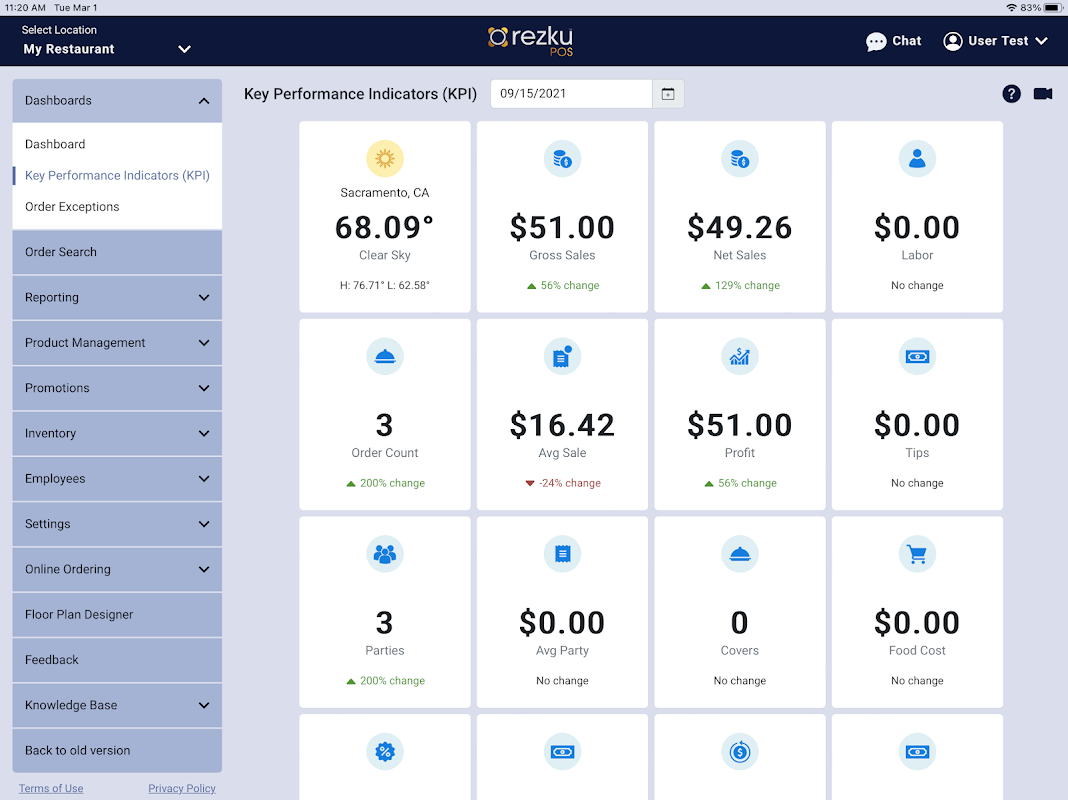Select Key Performance Indicators (KPI) item
Image resolution: width=1068 pixels, height=800 pixels.
(117, 176)
